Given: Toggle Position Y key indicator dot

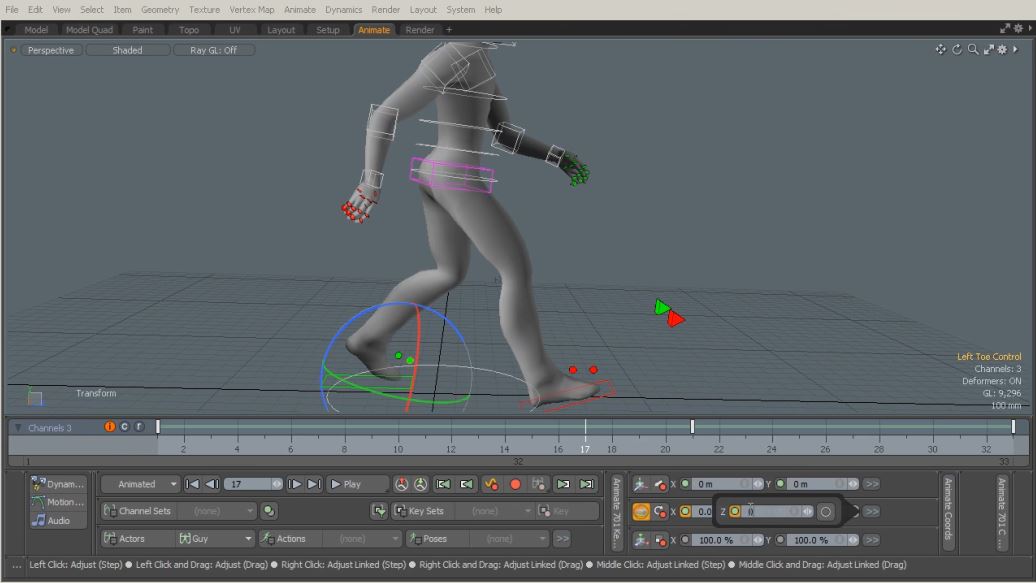Looking at the screenshot, I should 780,484.
